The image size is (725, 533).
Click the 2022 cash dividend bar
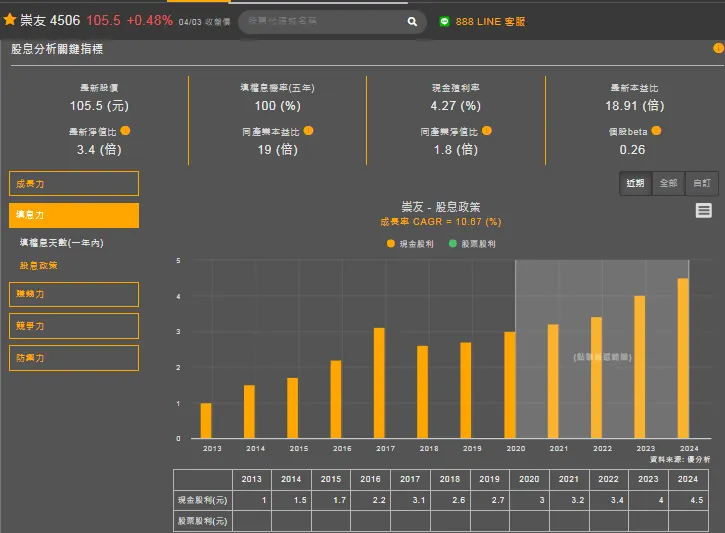tap(596, 378)
